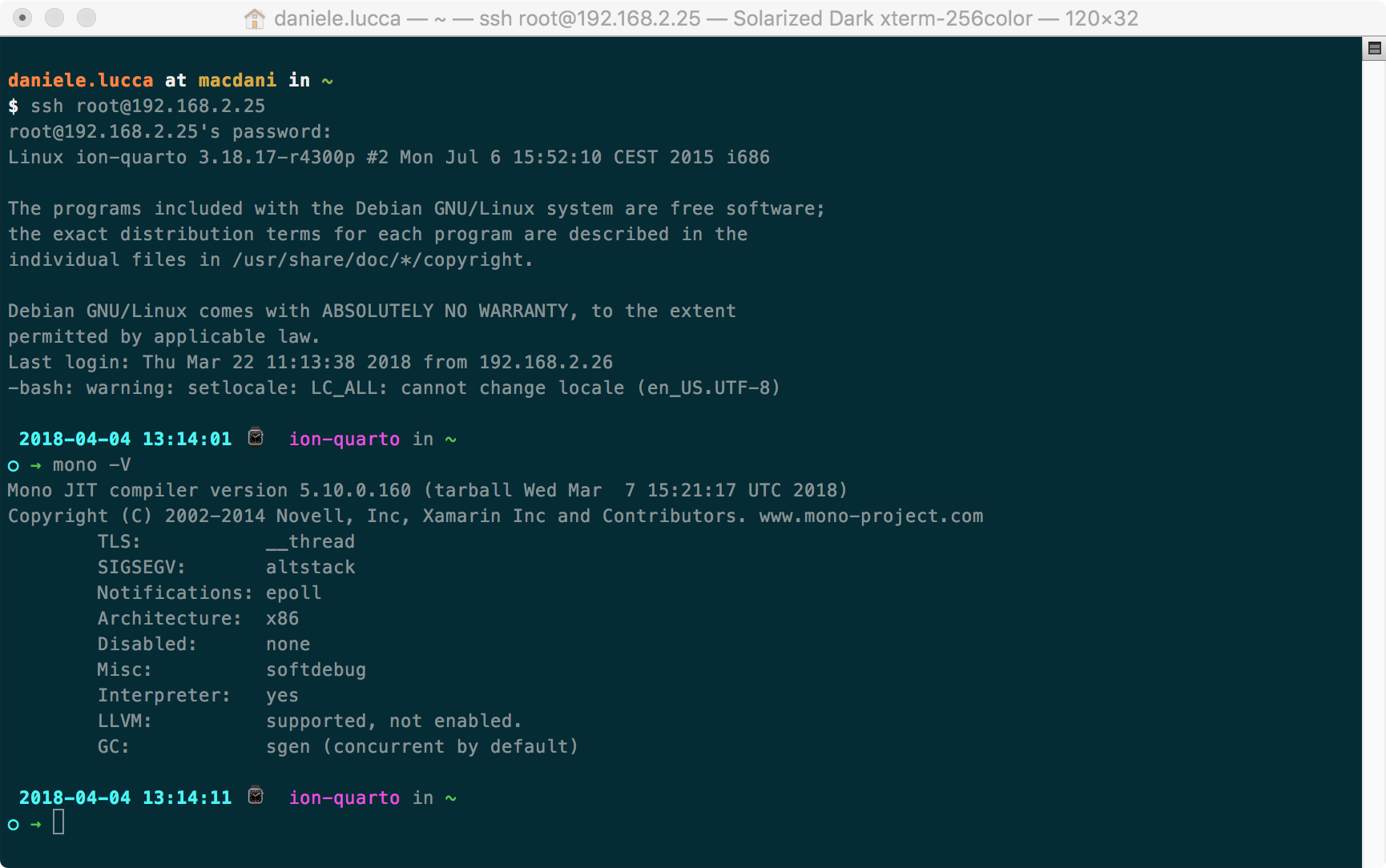
Task: Click the circle prompt symbol before mono -V
Action: [14, 466]
